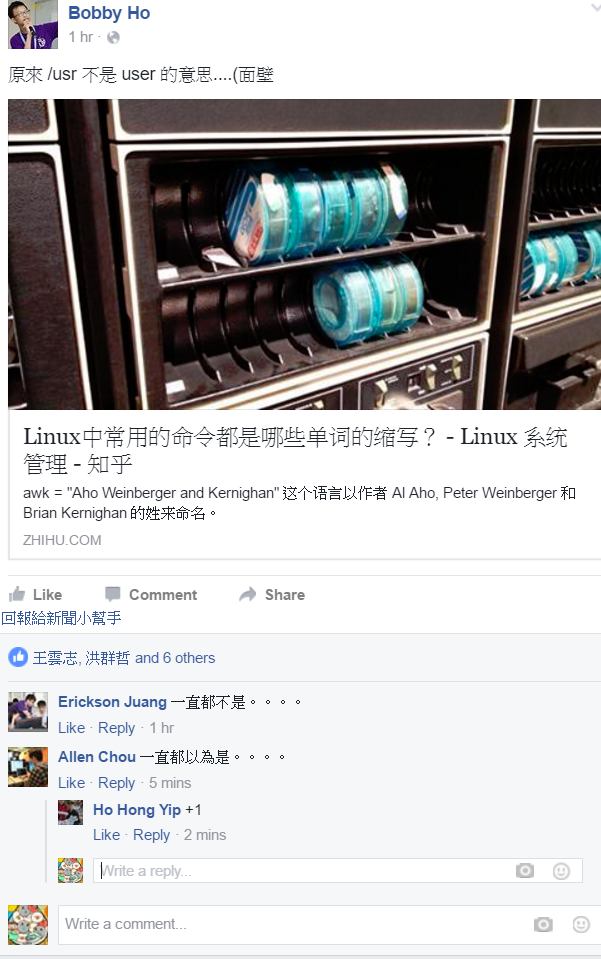This screenshot has height=959, width=601.
Task: Open post options dropdown arrow at top right
Action: [595, 7]
